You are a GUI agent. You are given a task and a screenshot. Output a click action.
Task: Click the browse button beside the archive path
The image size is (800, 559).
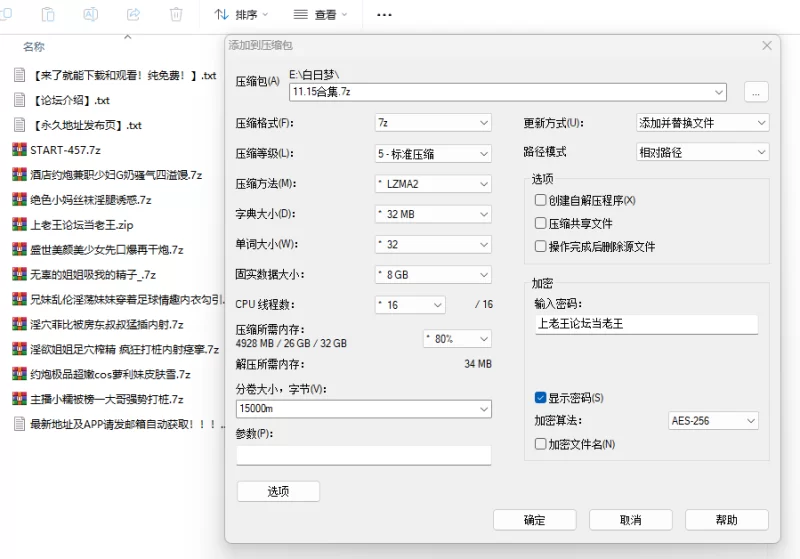pyautogui.click(x=755, y=92)
